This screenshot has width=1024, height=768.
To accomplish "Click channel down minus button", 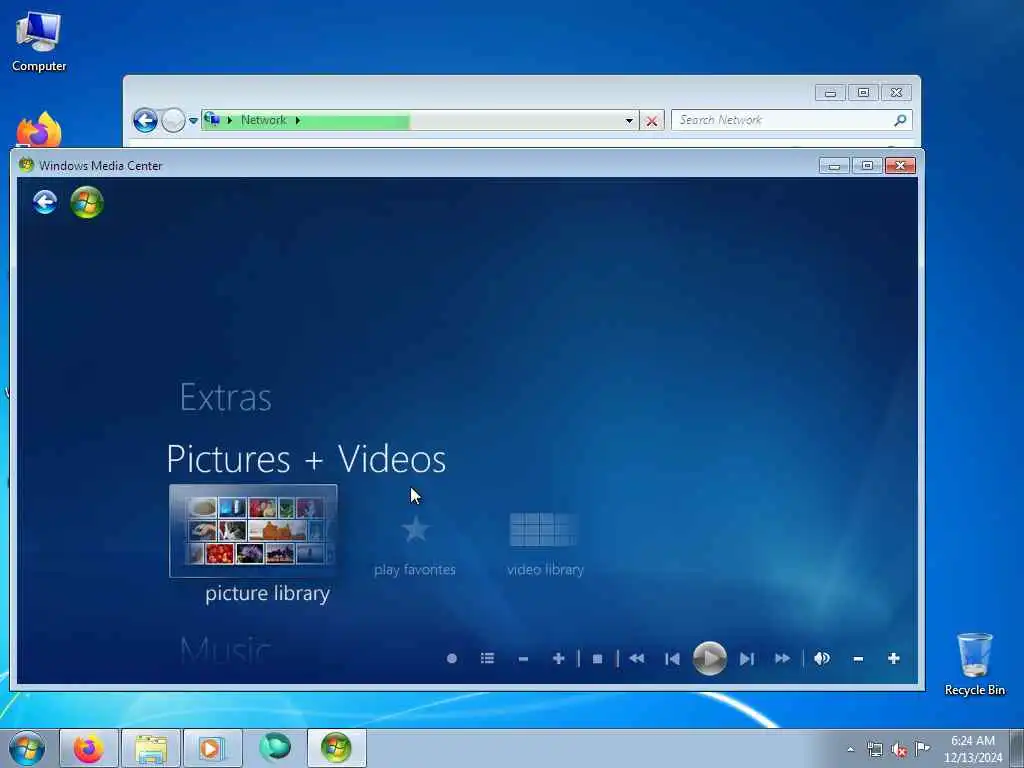I will point(523,659).
